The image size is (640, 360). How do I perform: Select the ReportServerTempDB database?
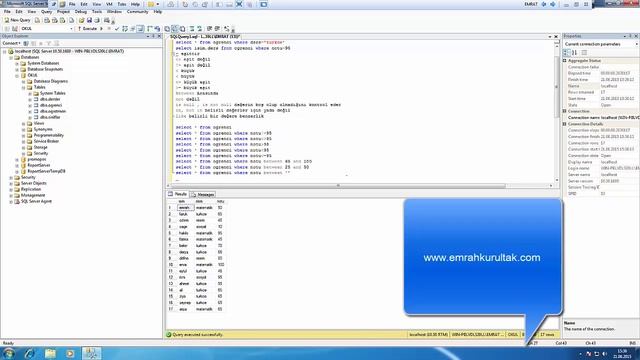point(46,171)
